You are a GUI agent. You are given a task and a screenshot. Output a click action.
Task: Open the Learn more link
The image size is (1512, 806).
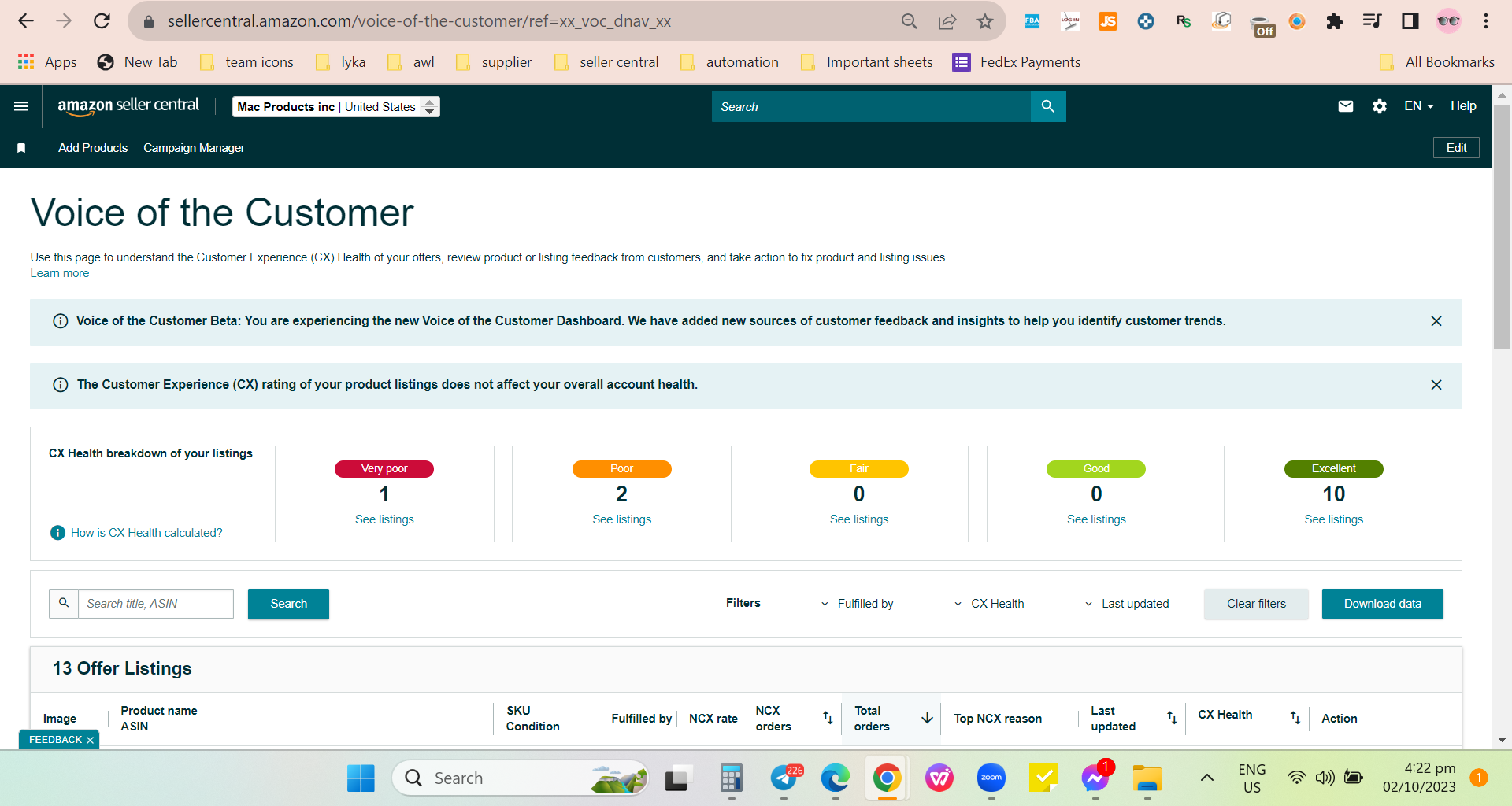tap(60, 273)
